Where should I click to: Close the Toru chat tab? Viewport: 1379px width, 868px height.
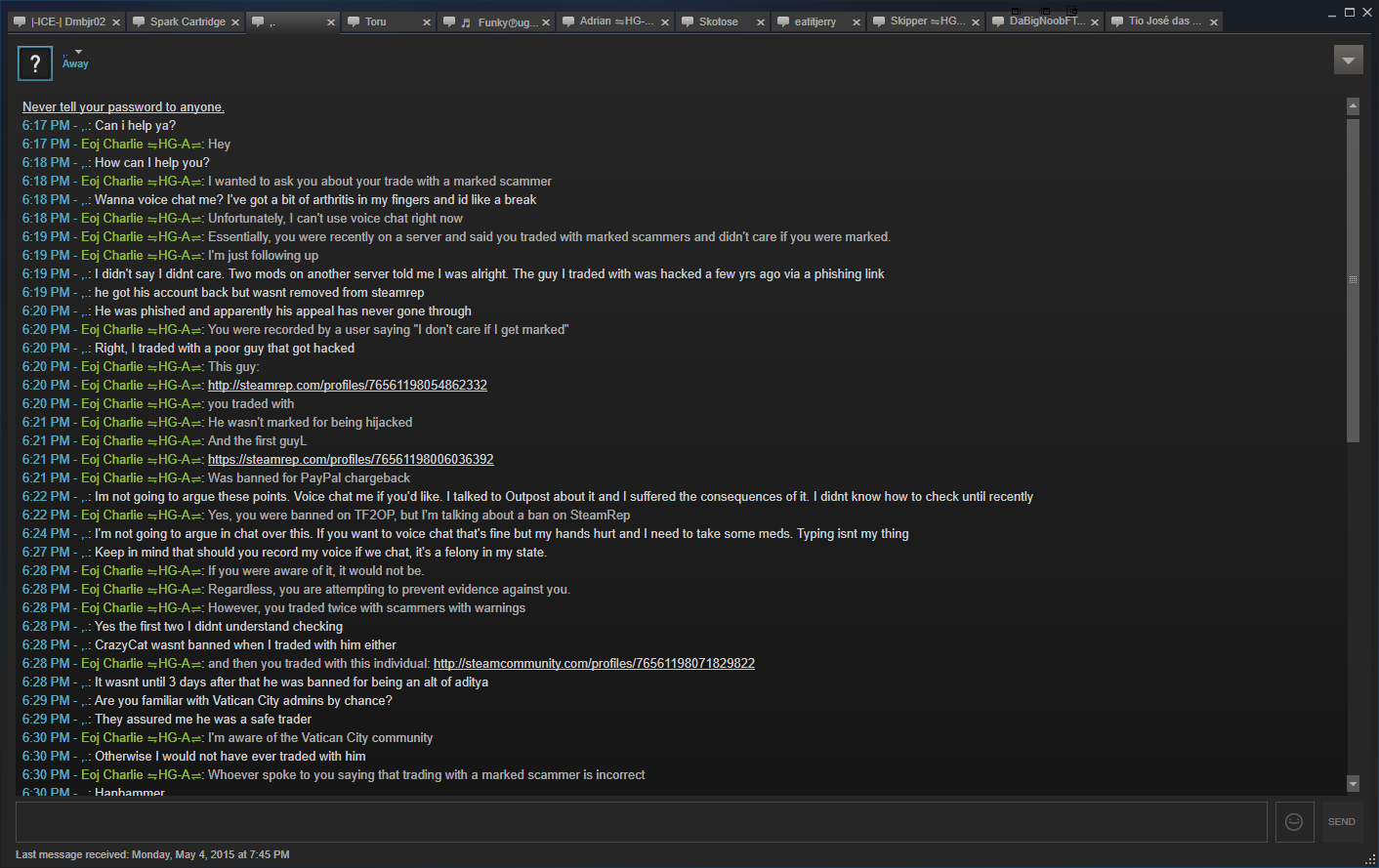point(427,22)
